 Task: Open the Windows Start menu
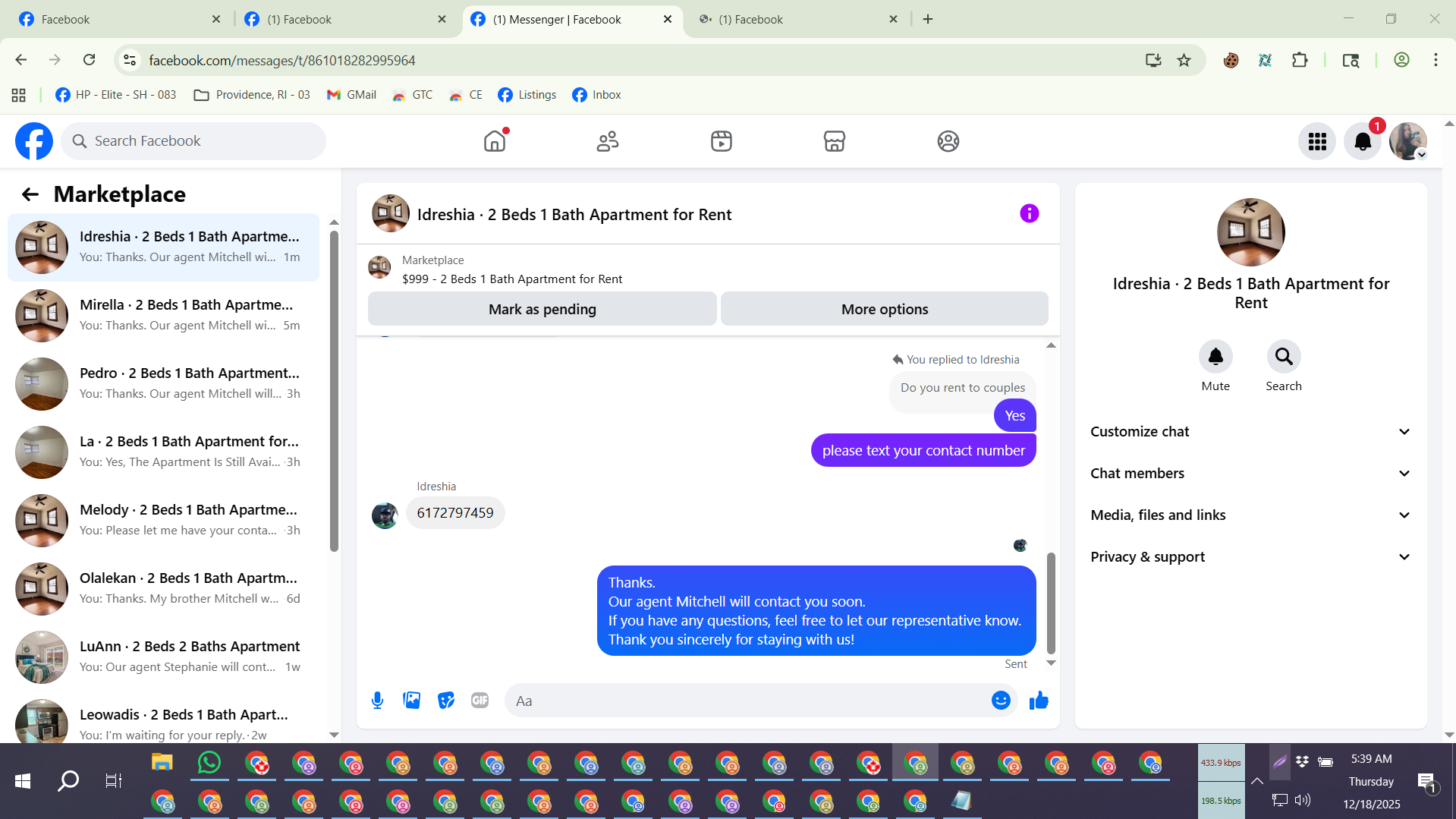point(23,781)
